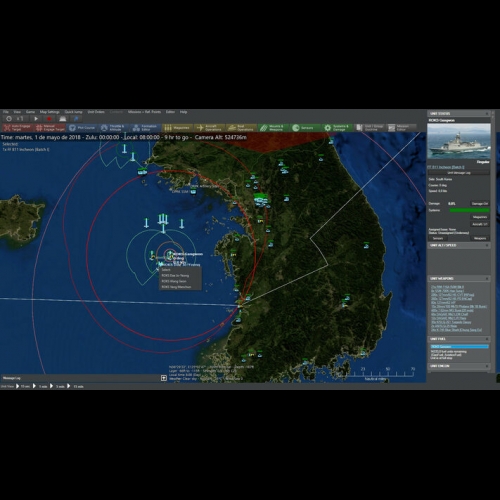500x500 pixels.
Task: Click the Manual Engage Target button
Action: pyautogui.click(x=50, y=128)
